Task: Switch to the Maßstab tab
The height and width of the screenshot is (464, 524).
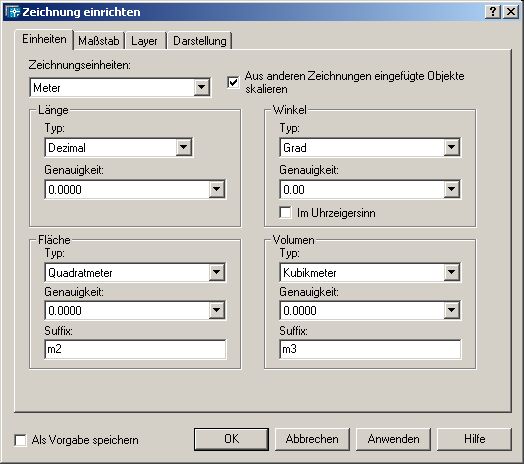Action: tap(99, 41)
